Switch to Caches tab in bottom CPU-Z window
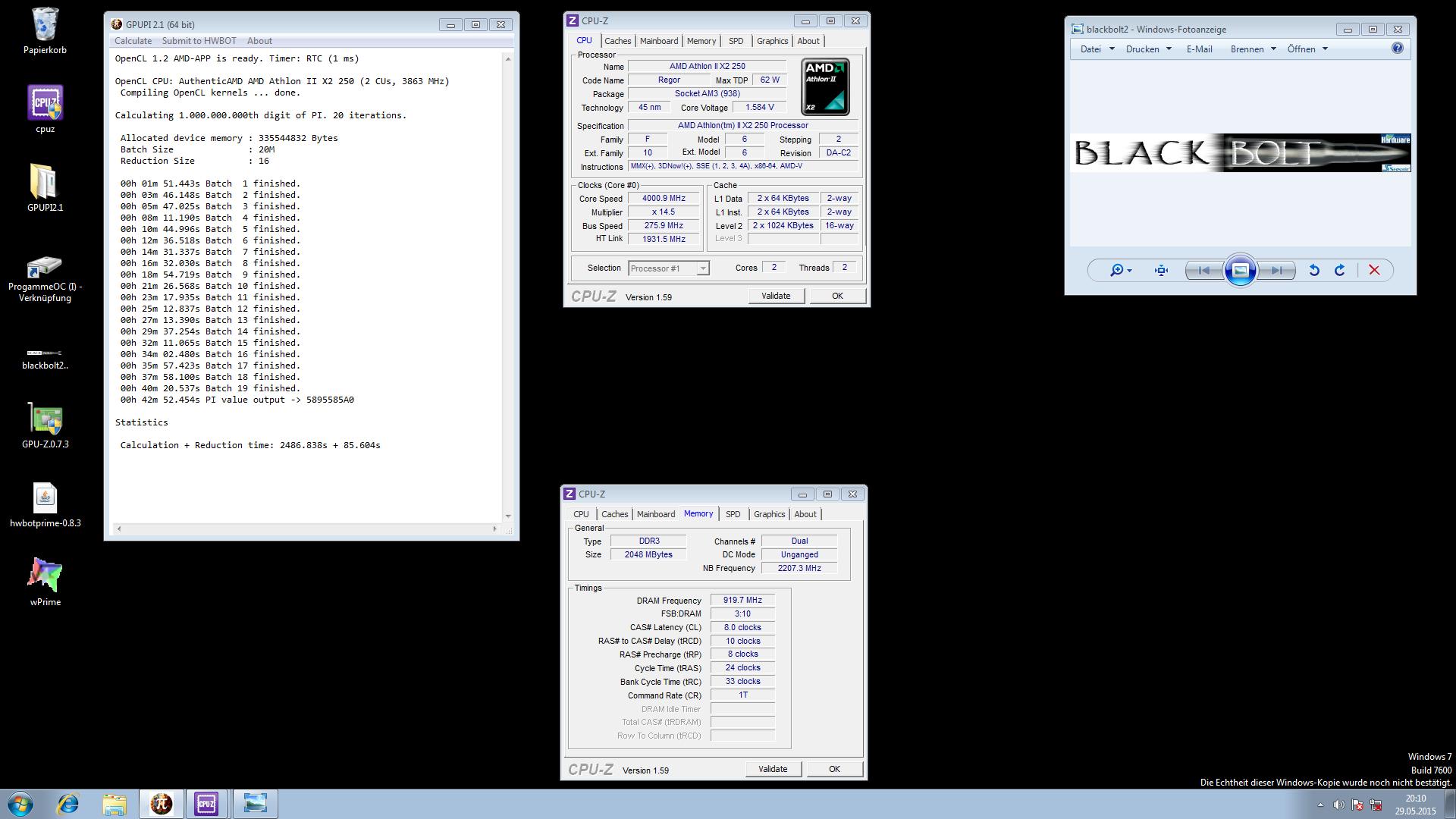Viewport: 1456px width, 819px height. pyautogui.click(x=615, y=514)
